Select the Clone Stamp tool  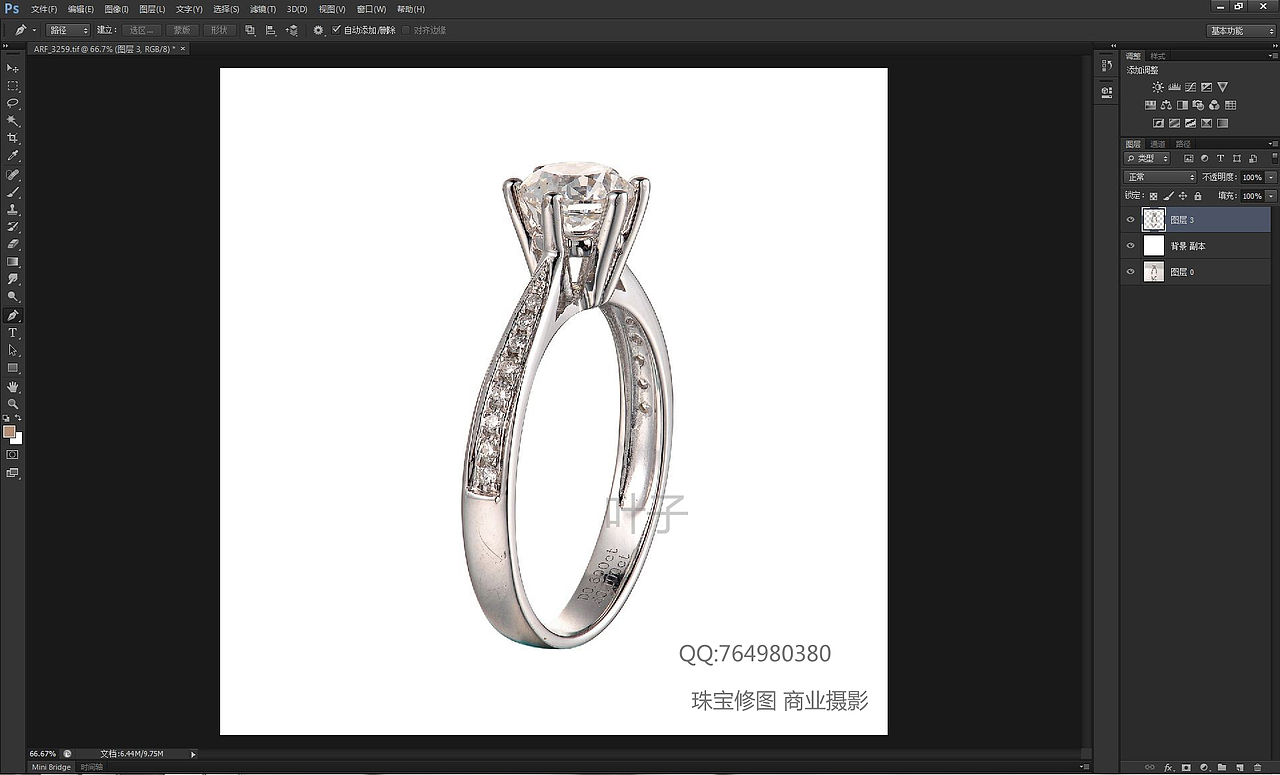pyautogui.click(x=13, y=209)
